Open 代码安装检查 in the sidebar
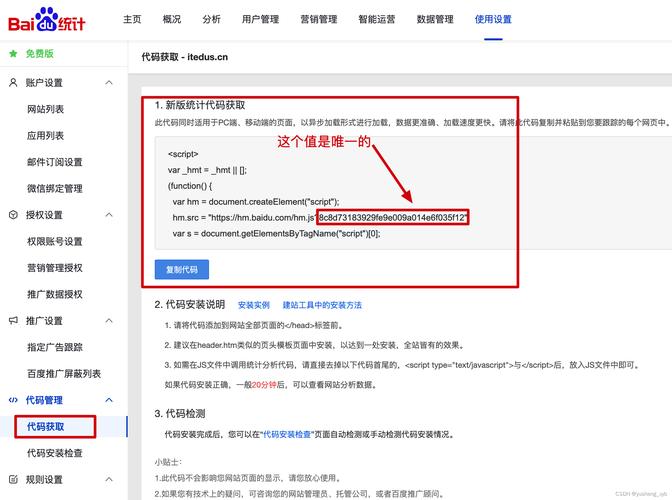 pos(55,453)
